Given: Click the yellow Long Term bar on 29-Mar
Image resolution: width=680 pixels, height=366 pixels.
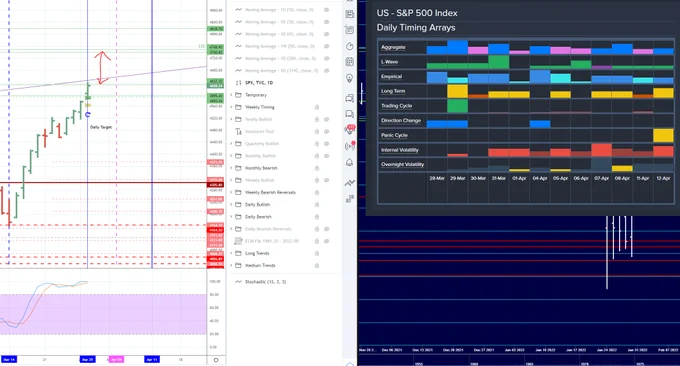Looking at the screenshot, I should (x=458, y=91).
